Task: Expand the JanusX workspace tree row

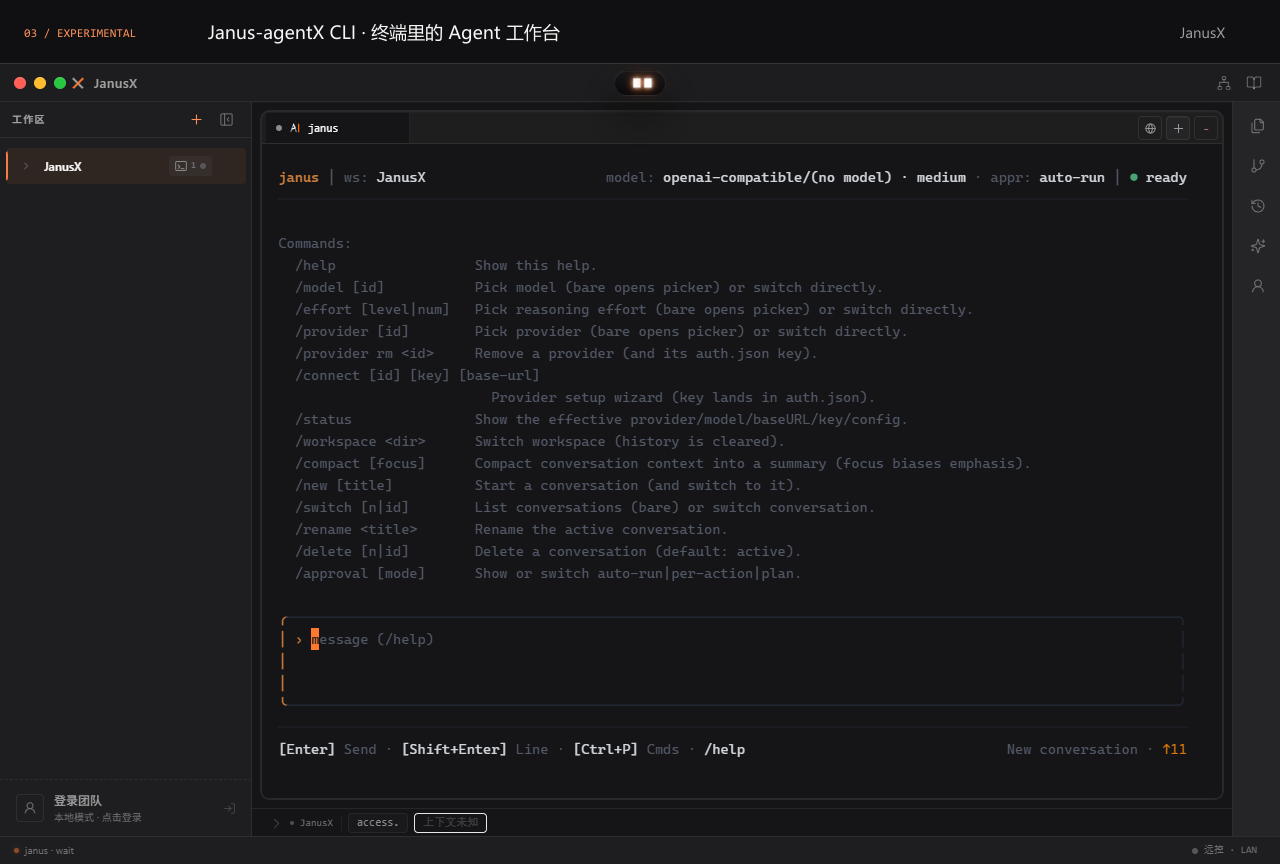Action: click(x=26, y=166)
